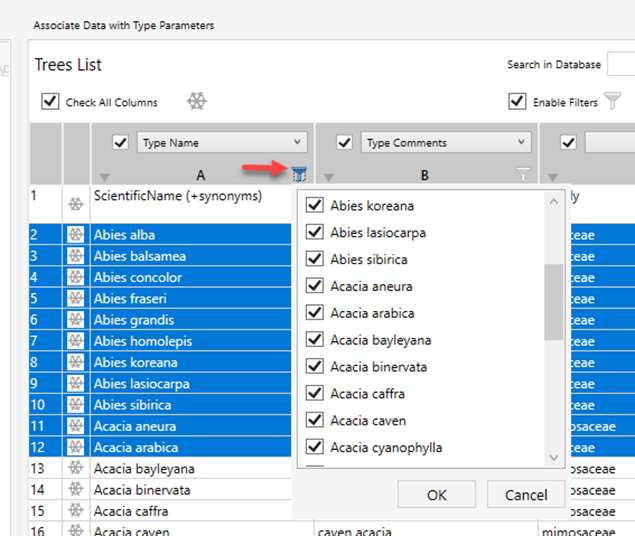Click the funnel icon next to Enable Filters
Image resolution: width=635 pixels, height=536 pixels.
point(613,101)
